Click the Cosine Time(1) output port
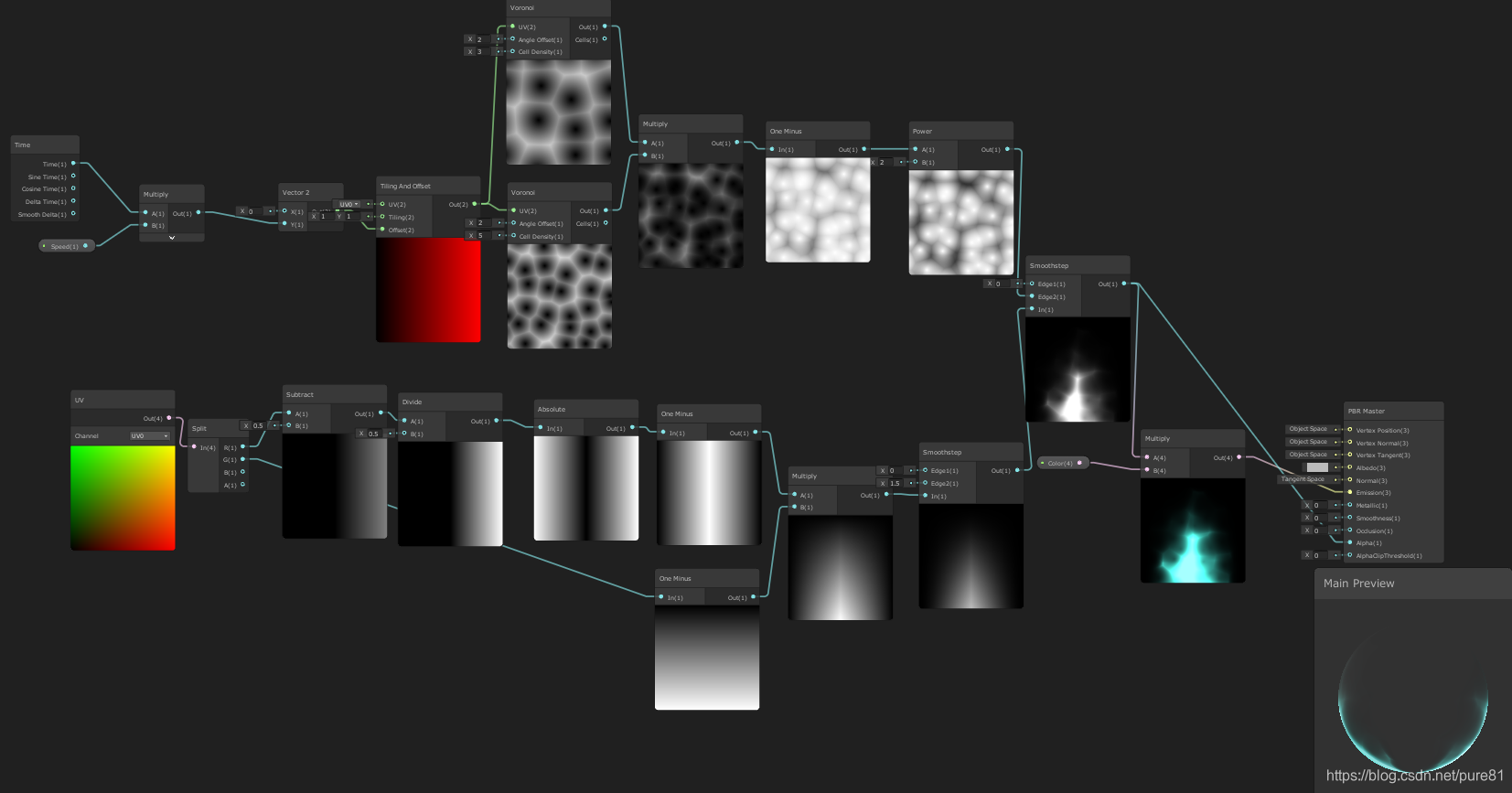This screenshot has width=1512, height=793. tap(73, 188)
